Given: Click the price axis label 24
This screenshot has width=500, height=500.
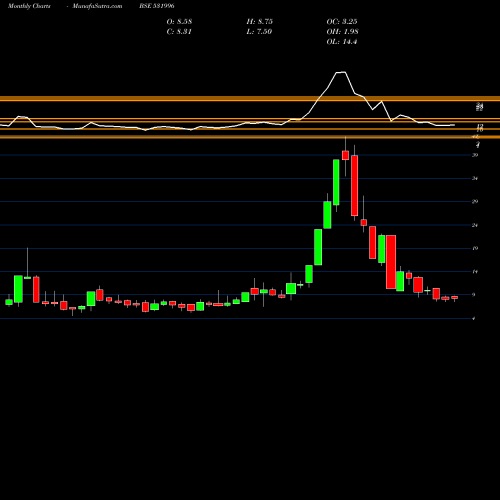Looking at the screenshot, I should point(475,225).
